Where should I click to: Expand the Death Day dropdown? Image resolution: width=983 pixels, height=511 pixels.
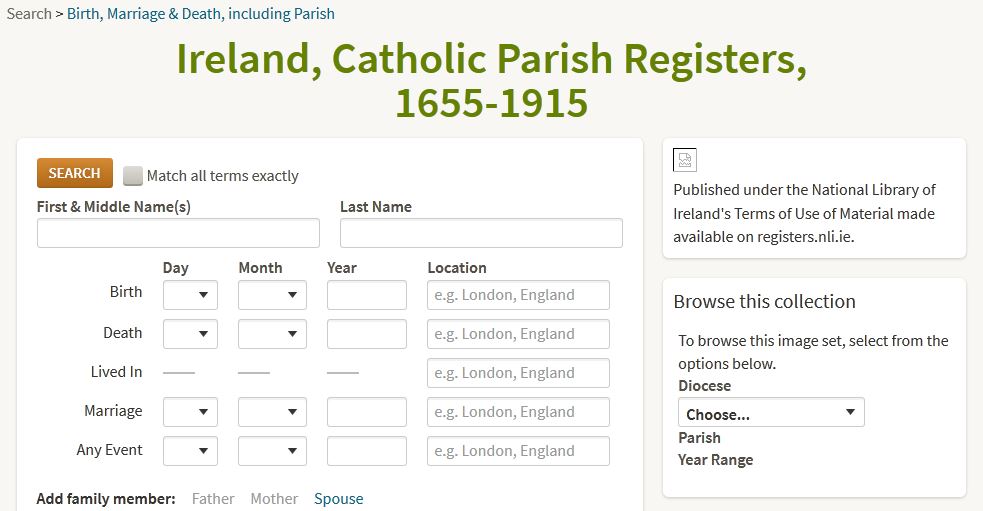pos(190,334)
